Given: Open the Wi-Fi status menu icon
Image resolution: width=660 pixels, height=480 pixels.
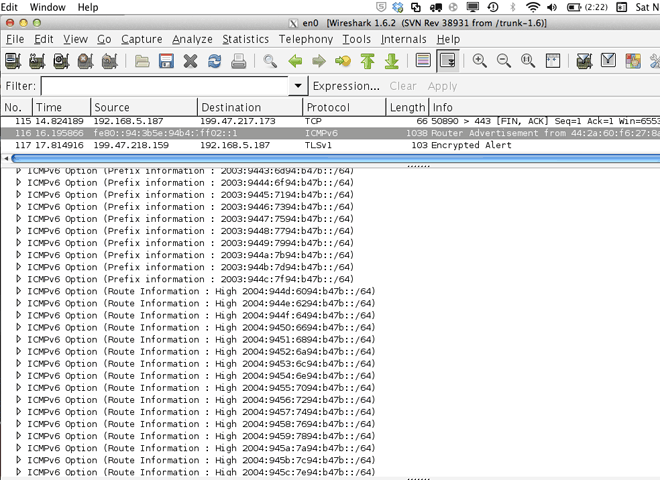Looking at the screenshot, I should [533, 7].
